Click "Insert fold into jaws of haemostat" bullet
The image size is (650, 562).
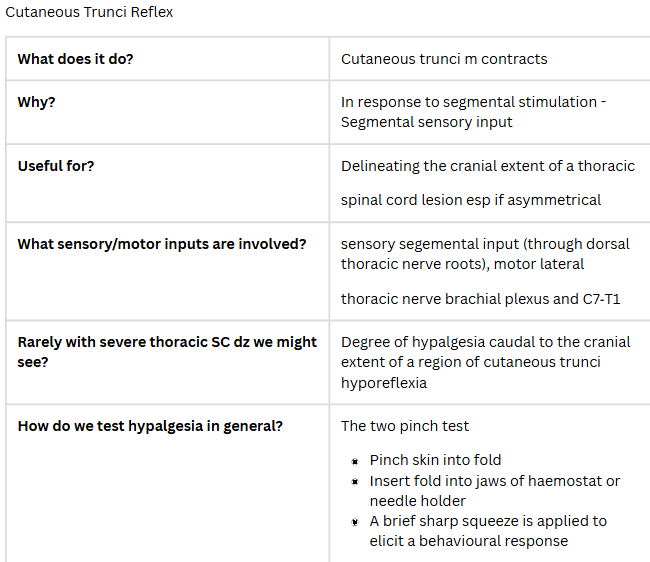(x=494, y=481)
